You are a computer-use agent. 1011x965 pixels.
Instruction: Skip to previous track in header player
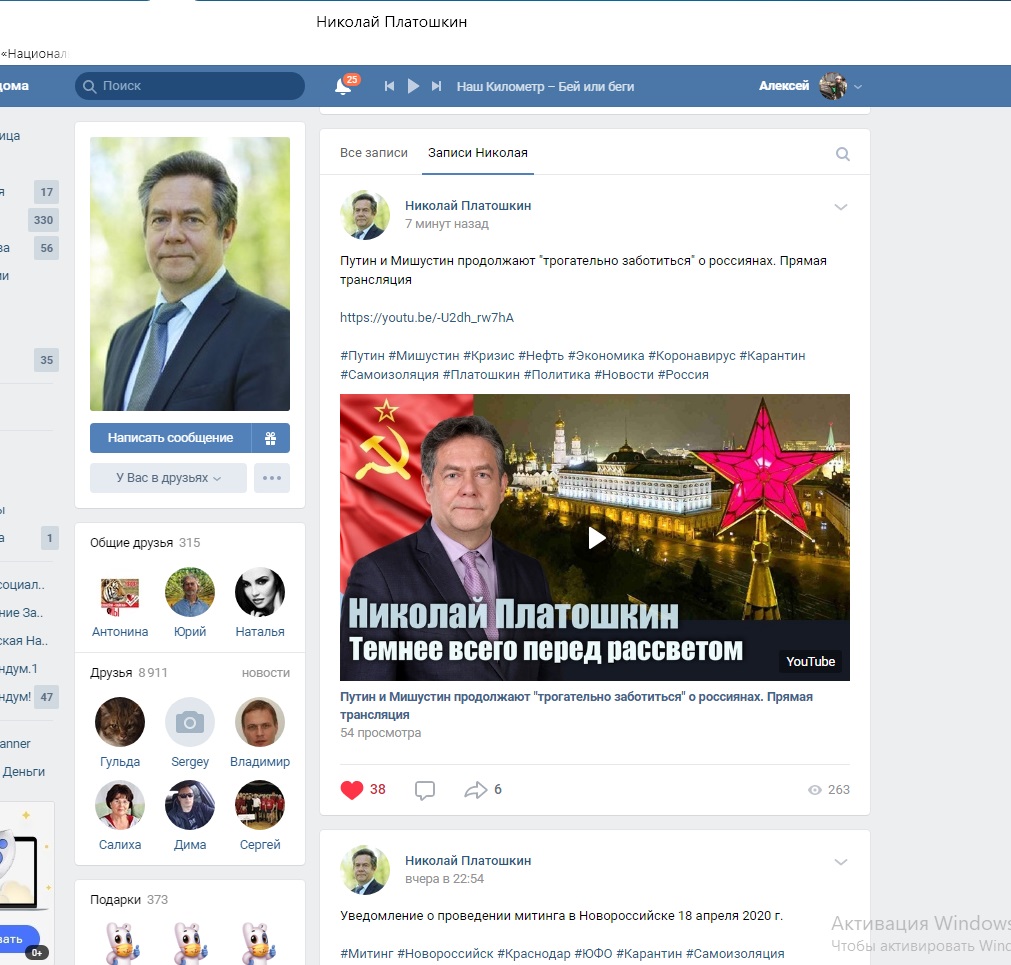coord(390,87)
